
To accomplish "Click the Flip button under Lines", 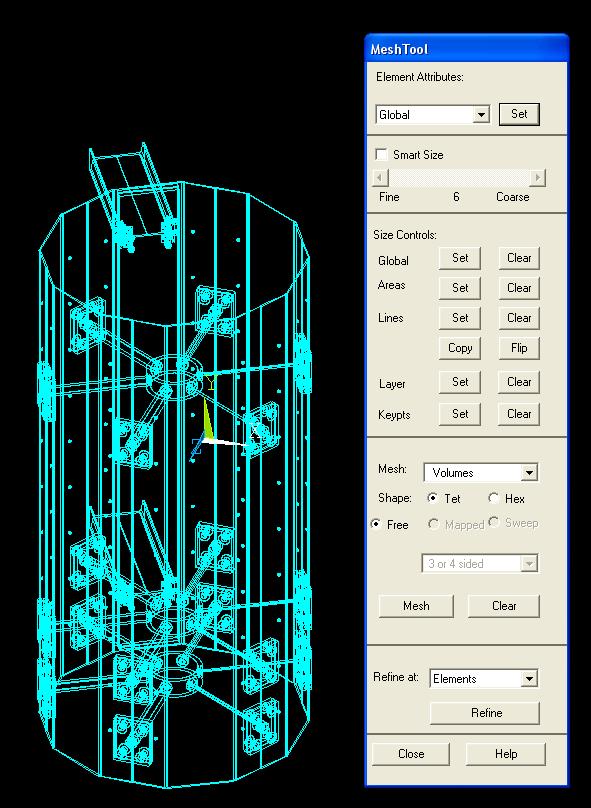I will click(x=519, y=348).
